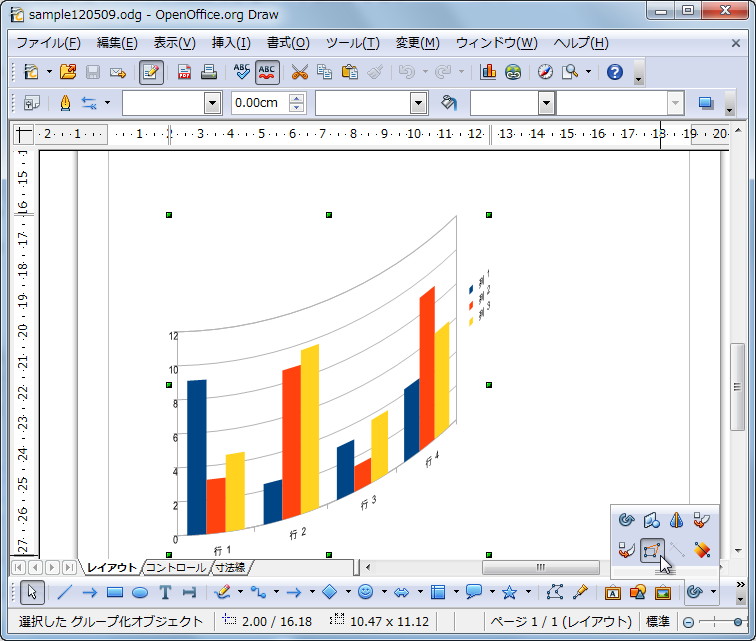
Task: Open the Curve tool dropdown
Action: pyautogui.click(x=241, y=592)
